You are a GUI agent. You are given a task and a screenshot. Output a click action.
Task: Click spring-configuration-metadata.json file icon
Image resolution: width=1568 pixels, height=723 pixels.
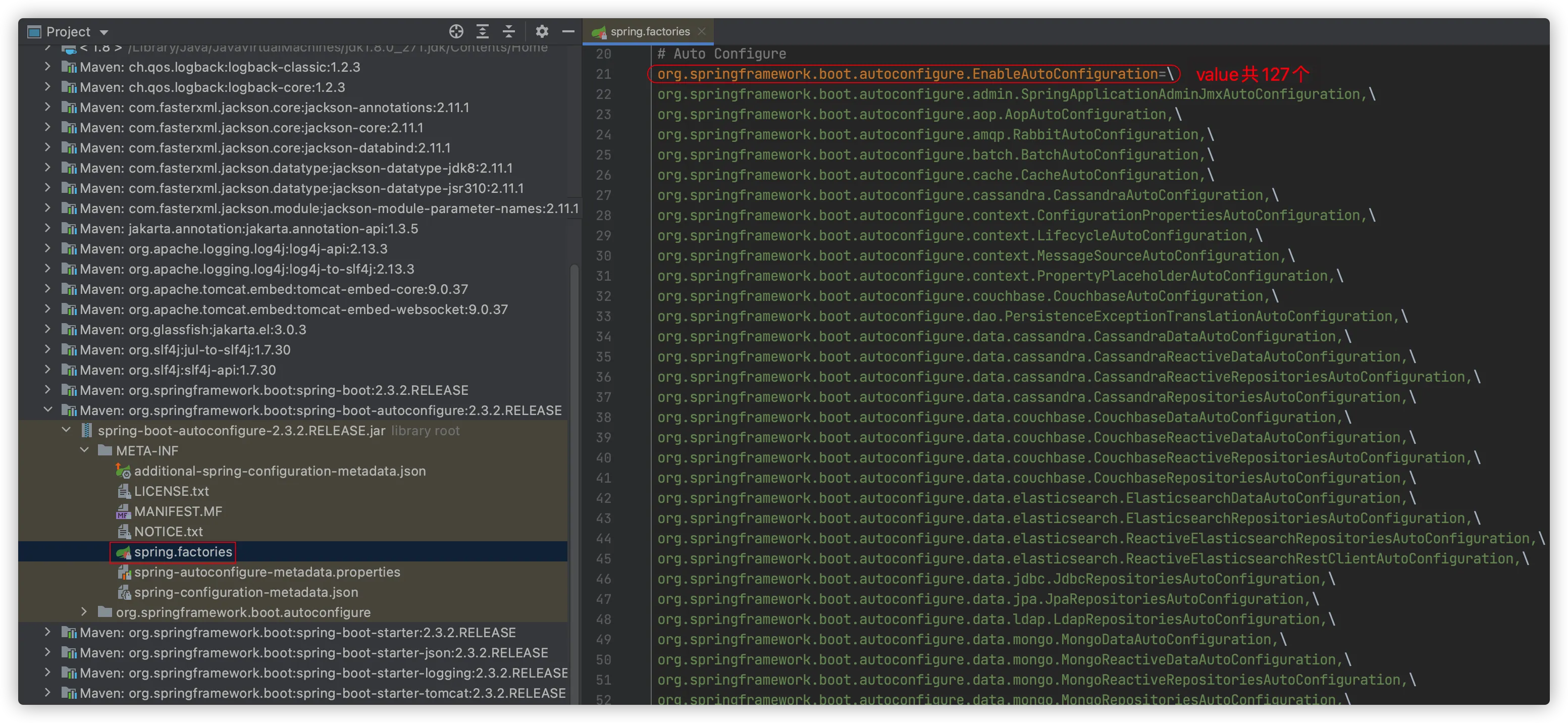point(124,592)
